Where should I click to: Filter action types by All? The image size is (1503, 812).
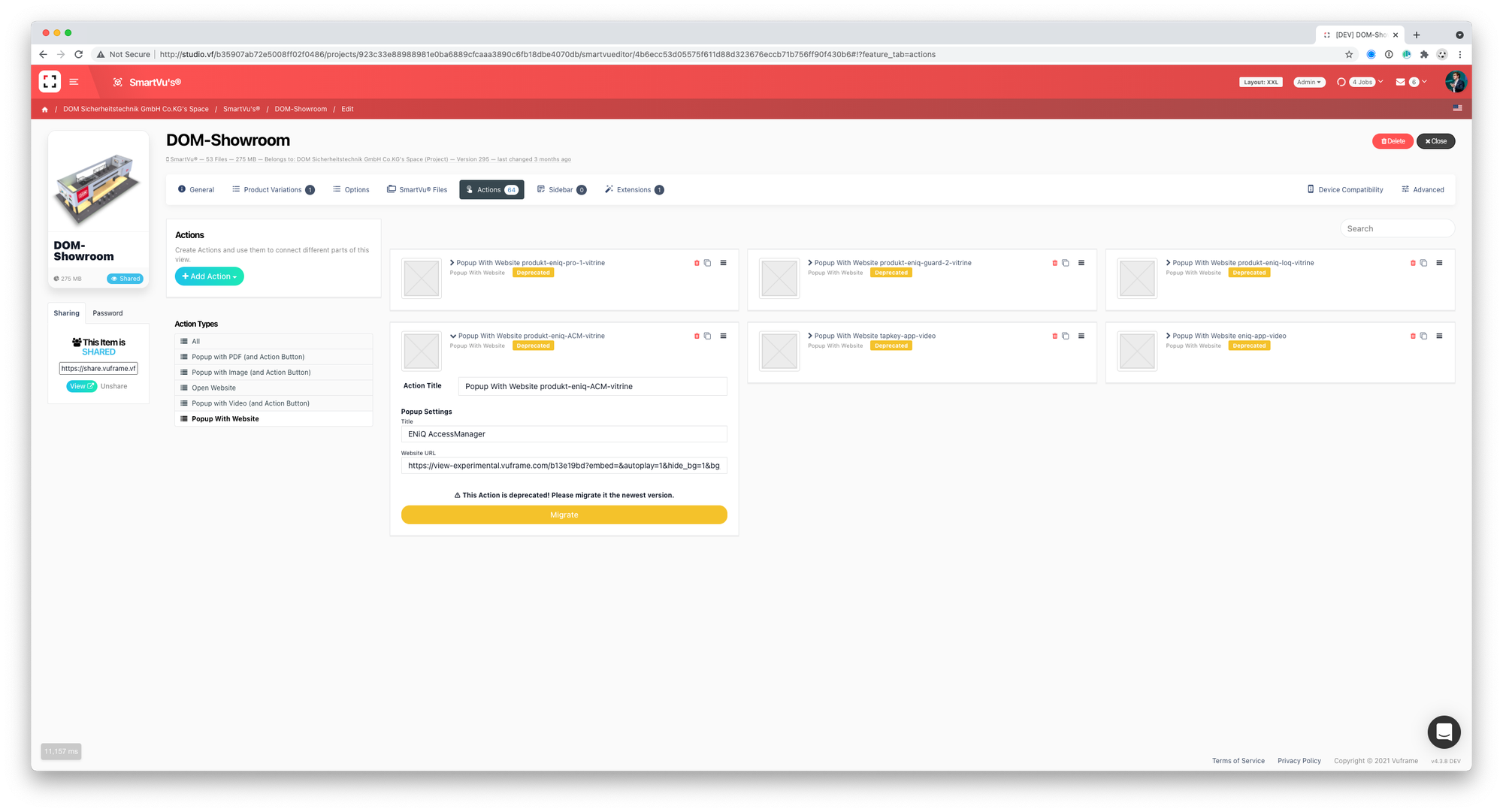pos(274,341)
